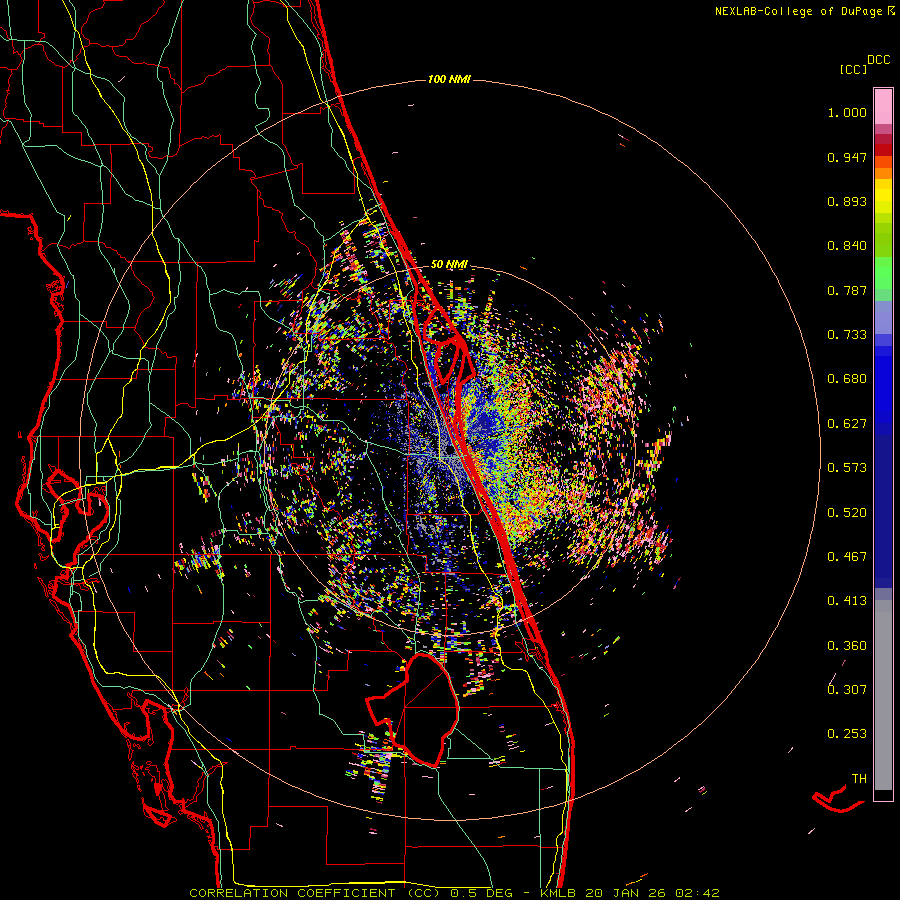
Task: Select the 0.413 scale value
Action: pyautogui.click(x=847, y=601)
